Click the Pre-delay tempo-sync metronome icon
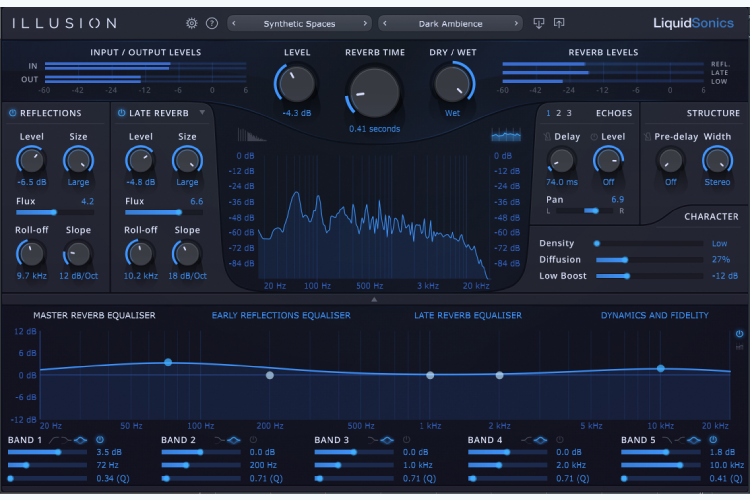The width and height of the screenshot is (750, 500). pos(648,137)
